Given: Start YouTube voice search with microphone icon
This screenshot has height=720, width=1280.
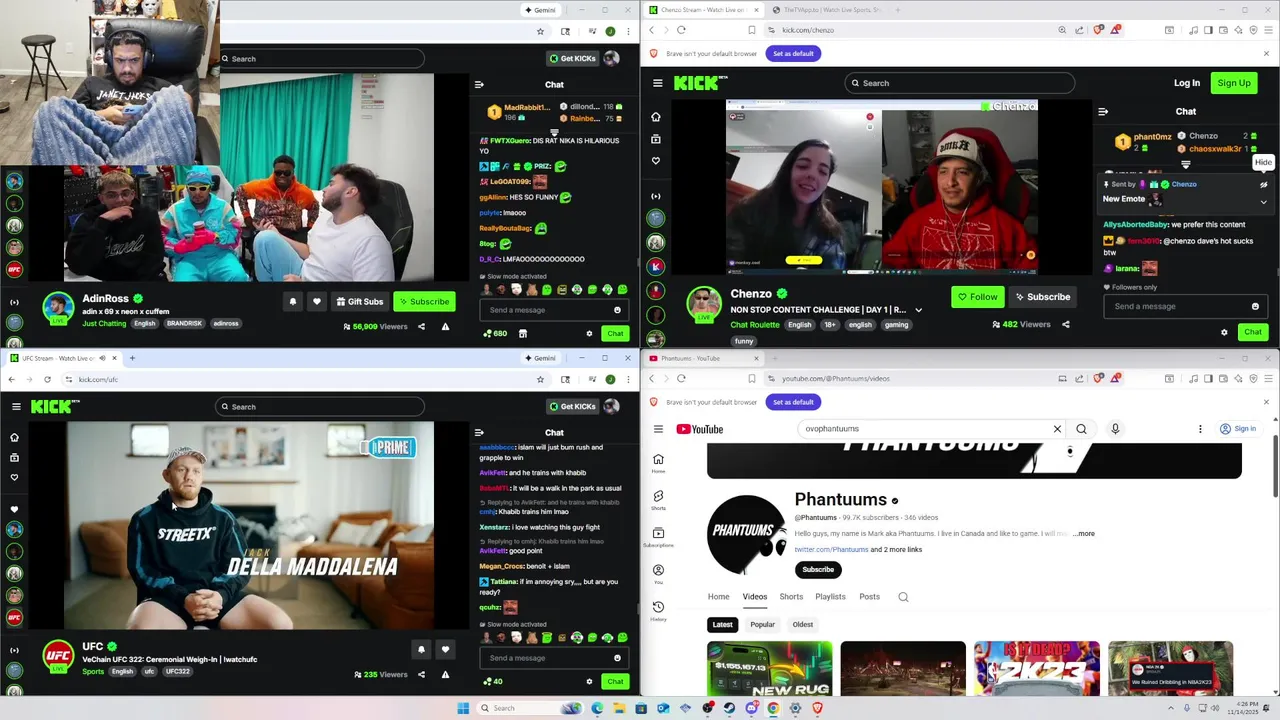Looking at the screenshot, I should tap(1115, 429).
